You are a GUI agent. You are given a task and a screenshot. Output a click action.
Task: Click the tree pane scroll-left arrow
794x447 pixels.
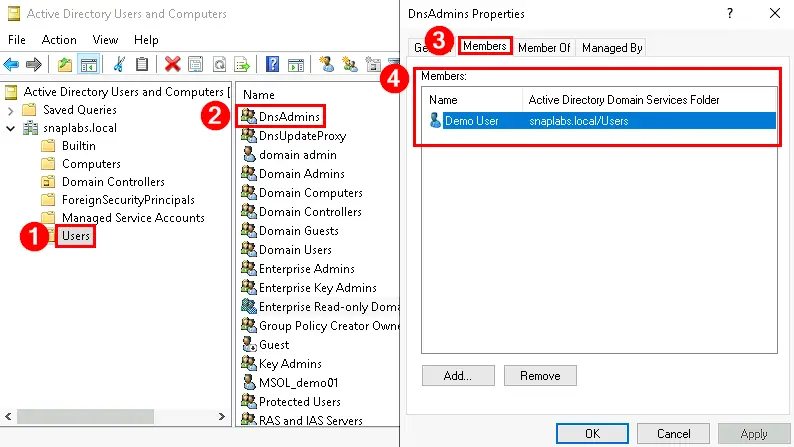8,416
